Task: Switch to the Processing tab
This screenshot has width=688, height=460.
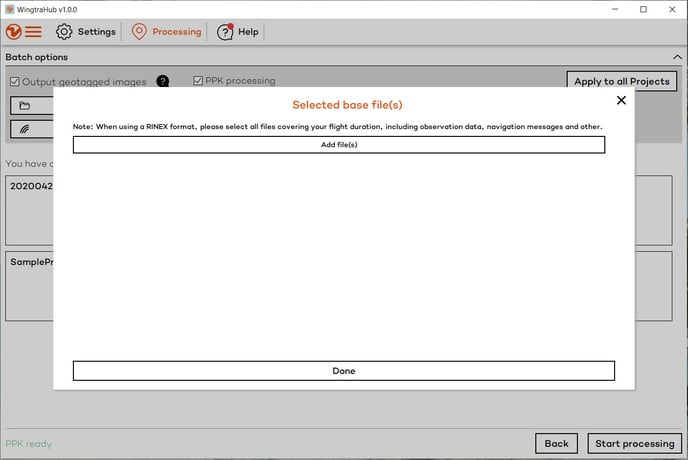Action: (176, 32)
